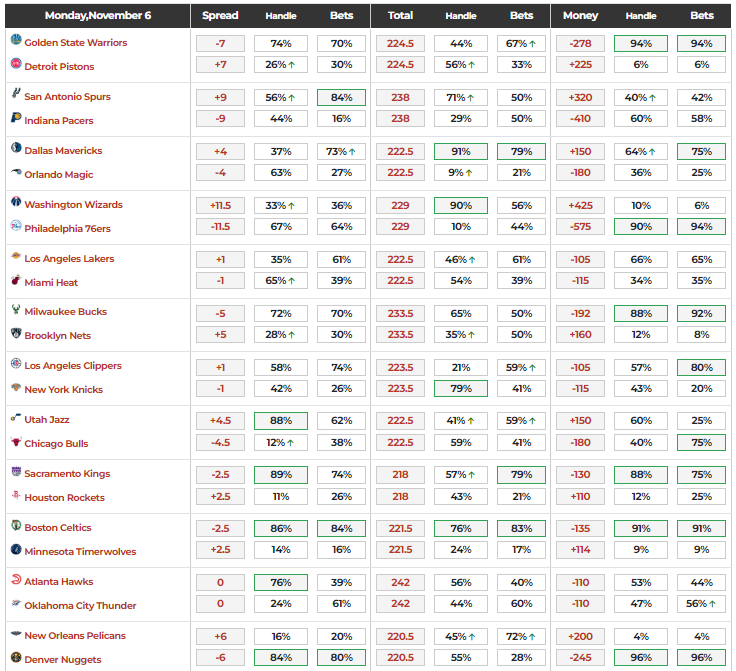The height and width of the screenshot is (671, 736).
Task: Click the Golden State Warriors team logo
Action: point(16,39)
